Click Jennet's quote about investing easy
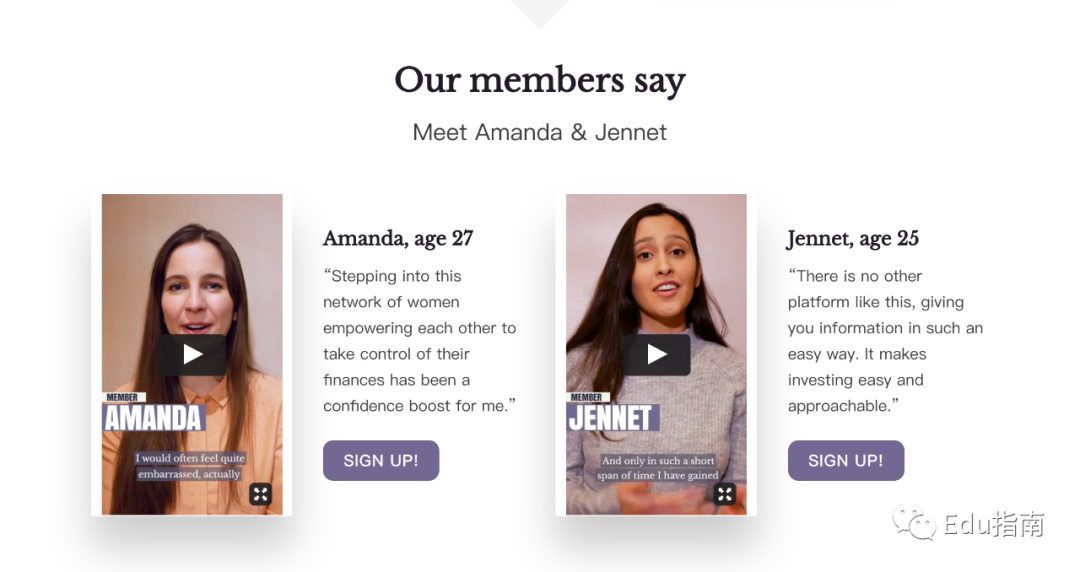The image size is (1080, 572). 885,341
